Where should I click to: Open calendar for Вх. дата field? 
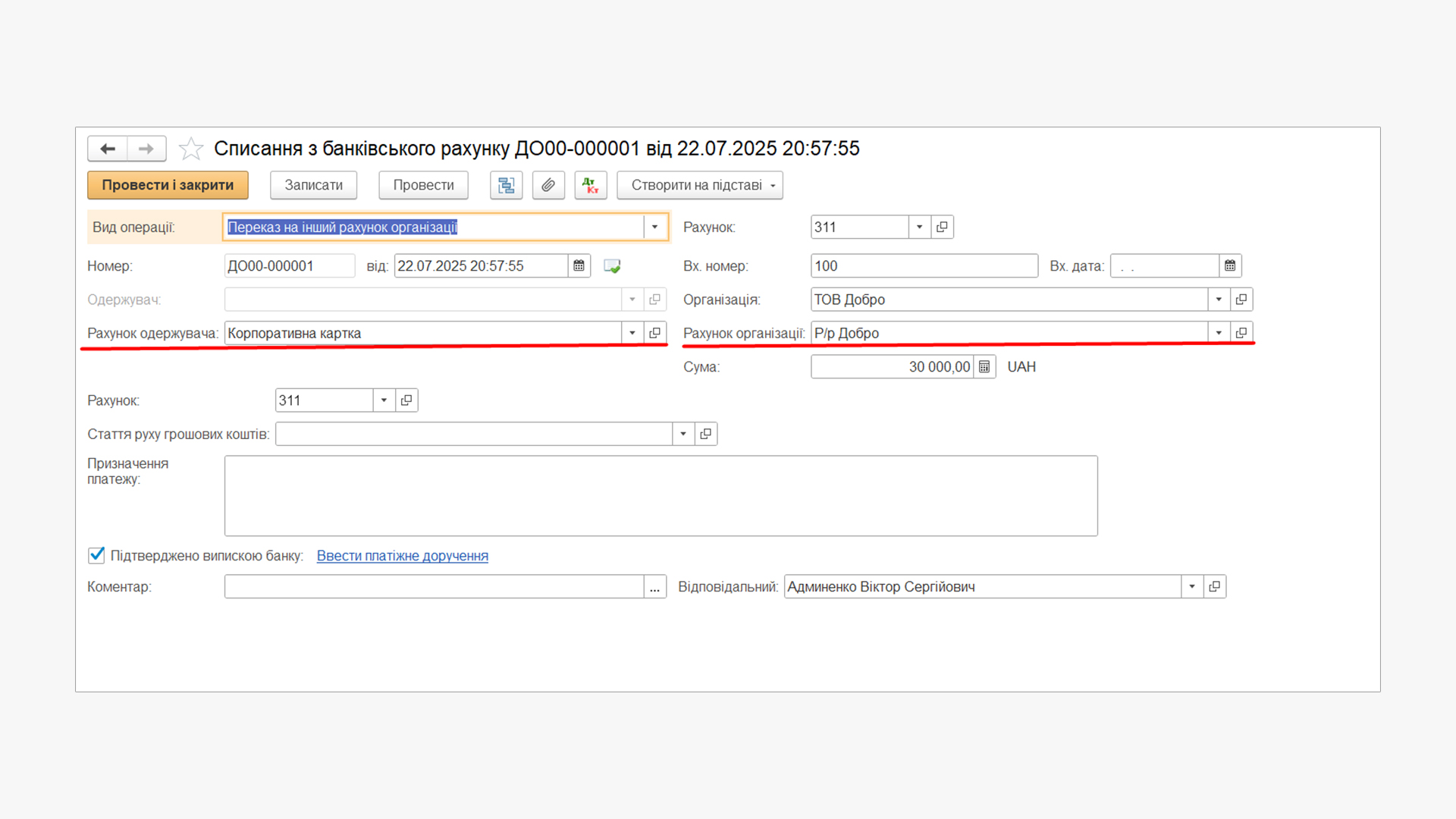tap(1230, 266)
